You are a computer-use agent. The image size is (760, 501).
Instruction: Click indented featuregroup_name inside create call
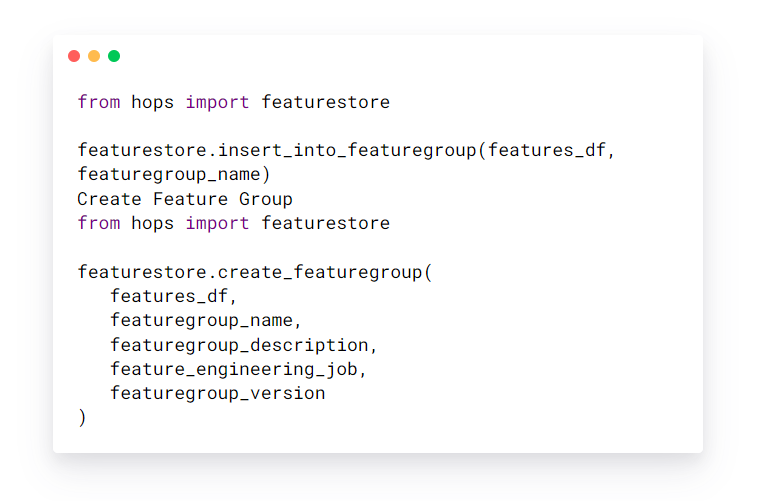tap(202, 321)
